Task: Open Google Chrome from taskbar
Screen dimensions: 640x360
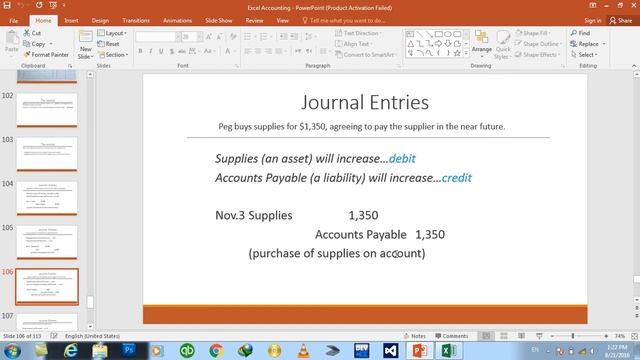Action: coord(216,350)
